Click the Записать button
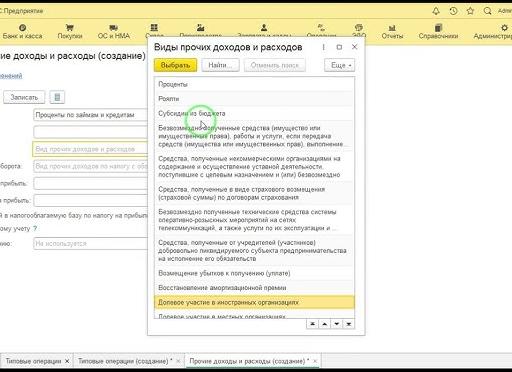Screen dimensions: 512x372 [x=24, y=97]
